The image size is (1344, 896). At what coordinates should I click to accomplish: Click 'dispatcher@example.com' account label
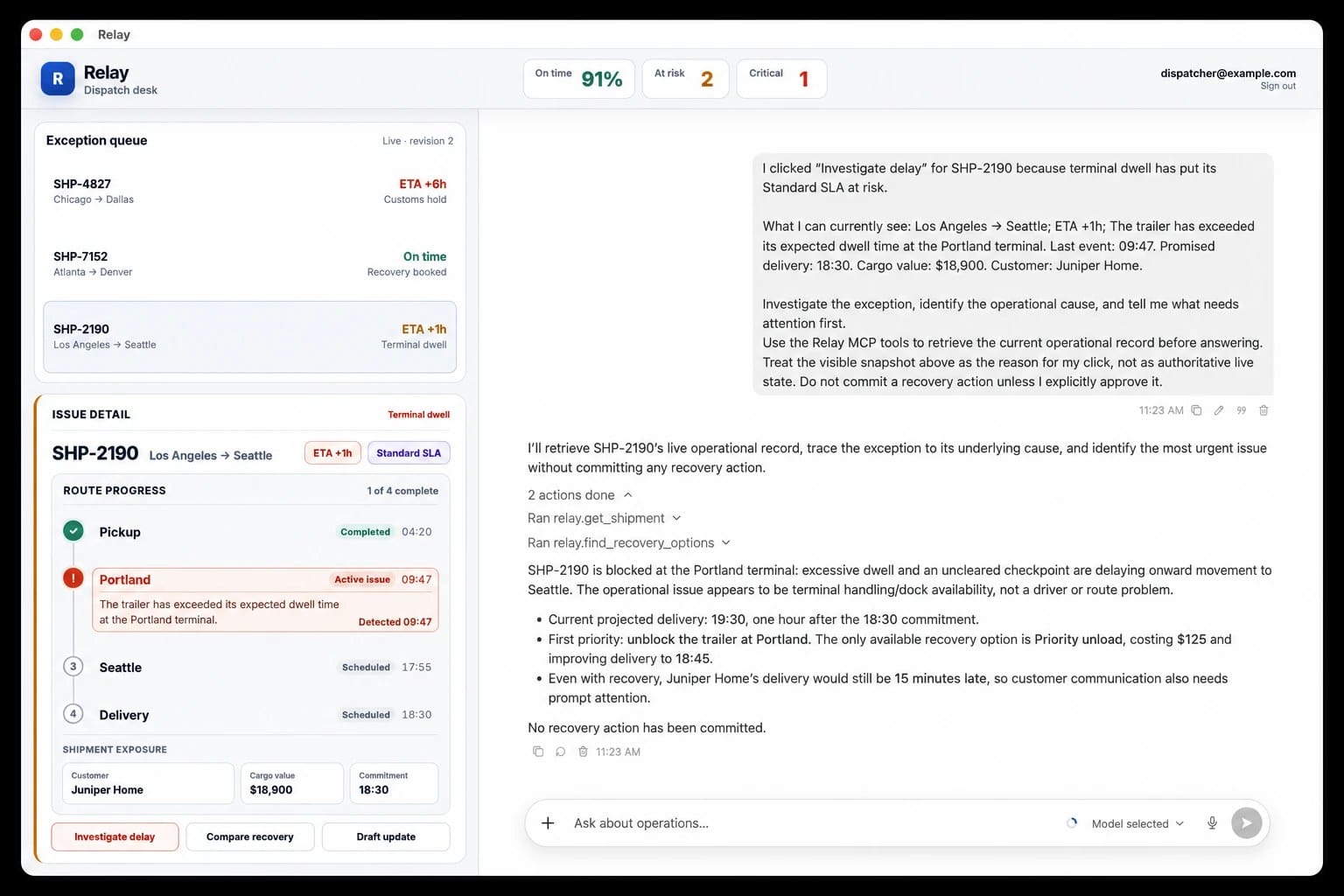[x=1228, y=73]
